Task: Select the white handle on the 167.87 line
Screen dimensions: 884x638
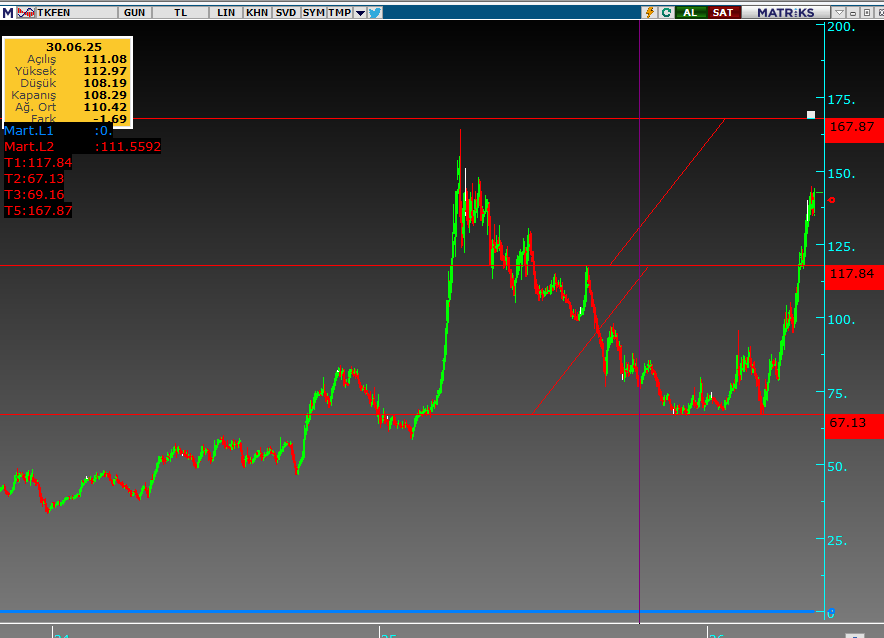Action: coord(811,115)
